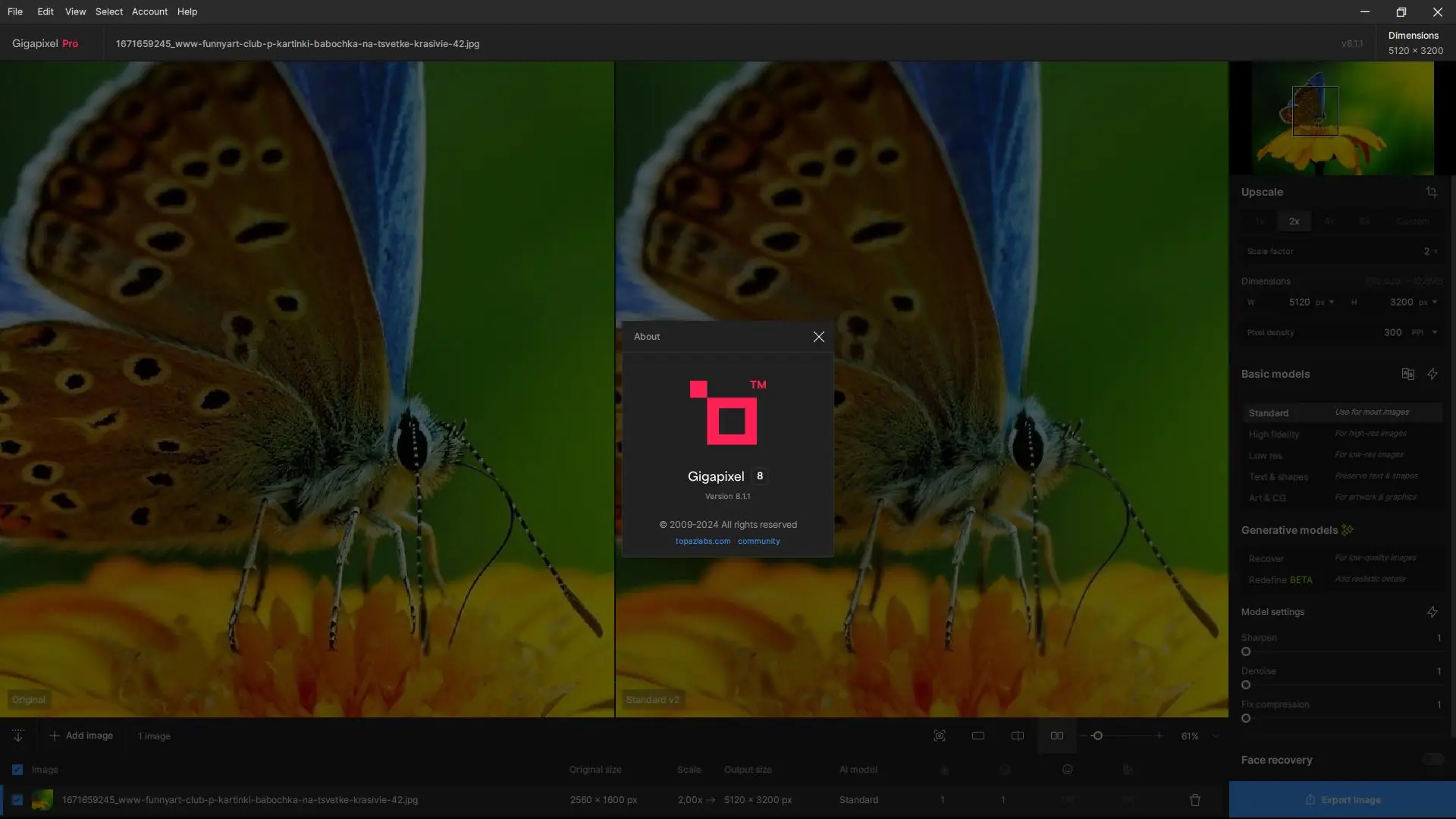Viewport: 1456px width, 819px height.
Task: Delete image using trash icon
Action: pos(1194,800)
